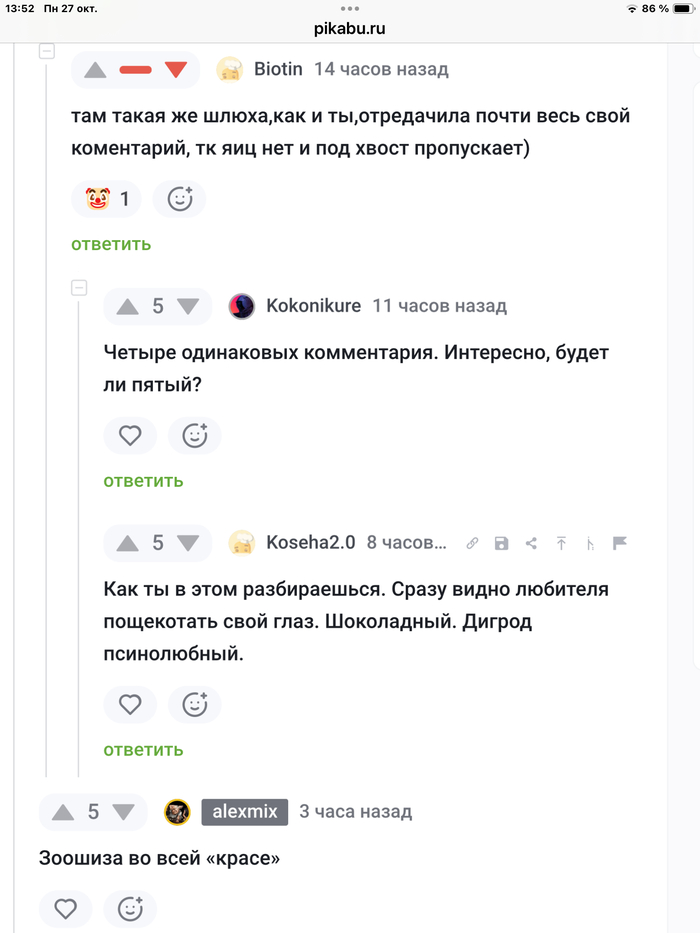Save Koseha2.0's comment via floppy icon
This screenshot has height=933, width=700.
(x=501, y=543)
